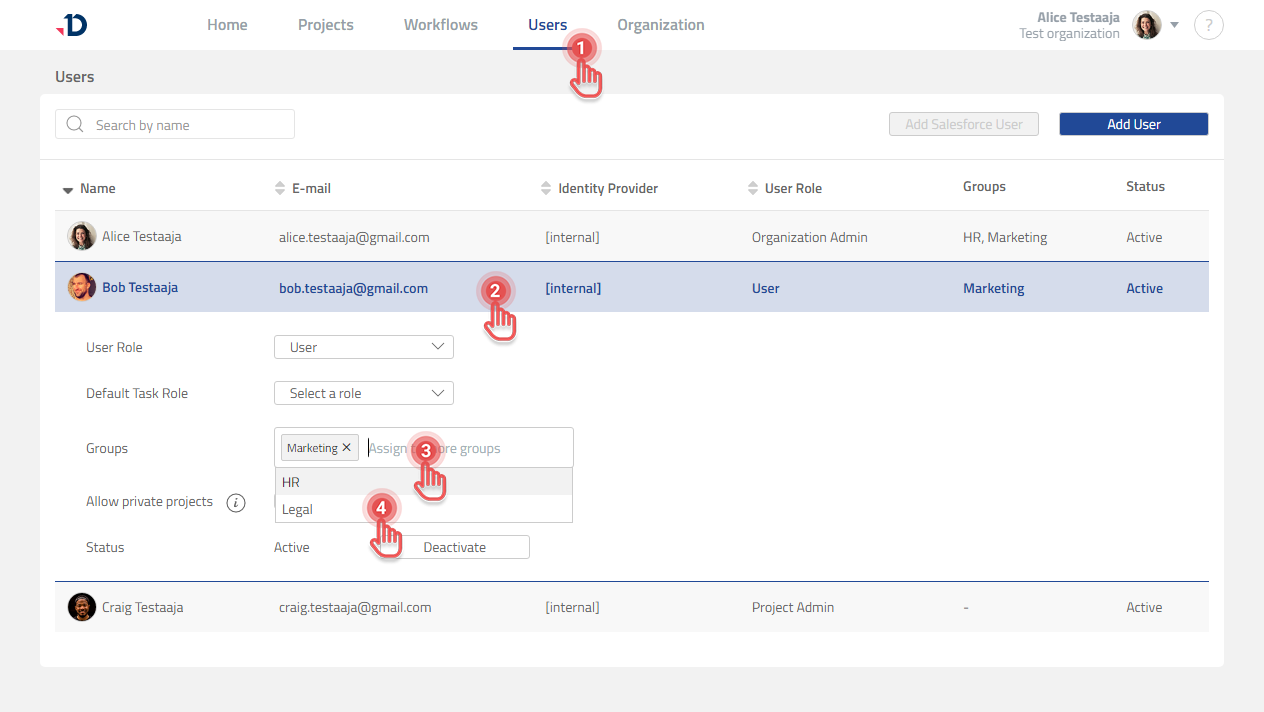Click Craig Testaaja's avatar picture

(82, 607)
